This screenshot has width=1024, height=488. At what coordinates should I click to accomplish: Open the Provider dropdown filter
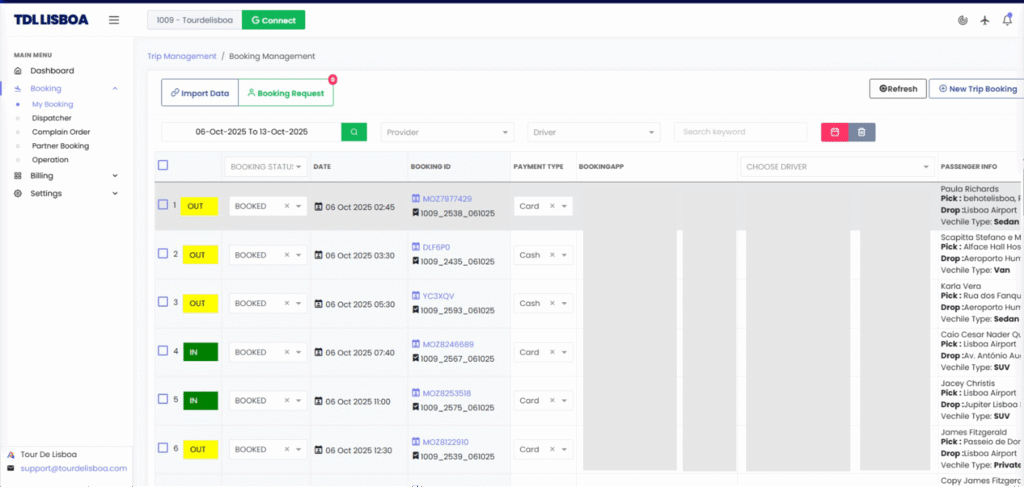click(x=447, y=132)
